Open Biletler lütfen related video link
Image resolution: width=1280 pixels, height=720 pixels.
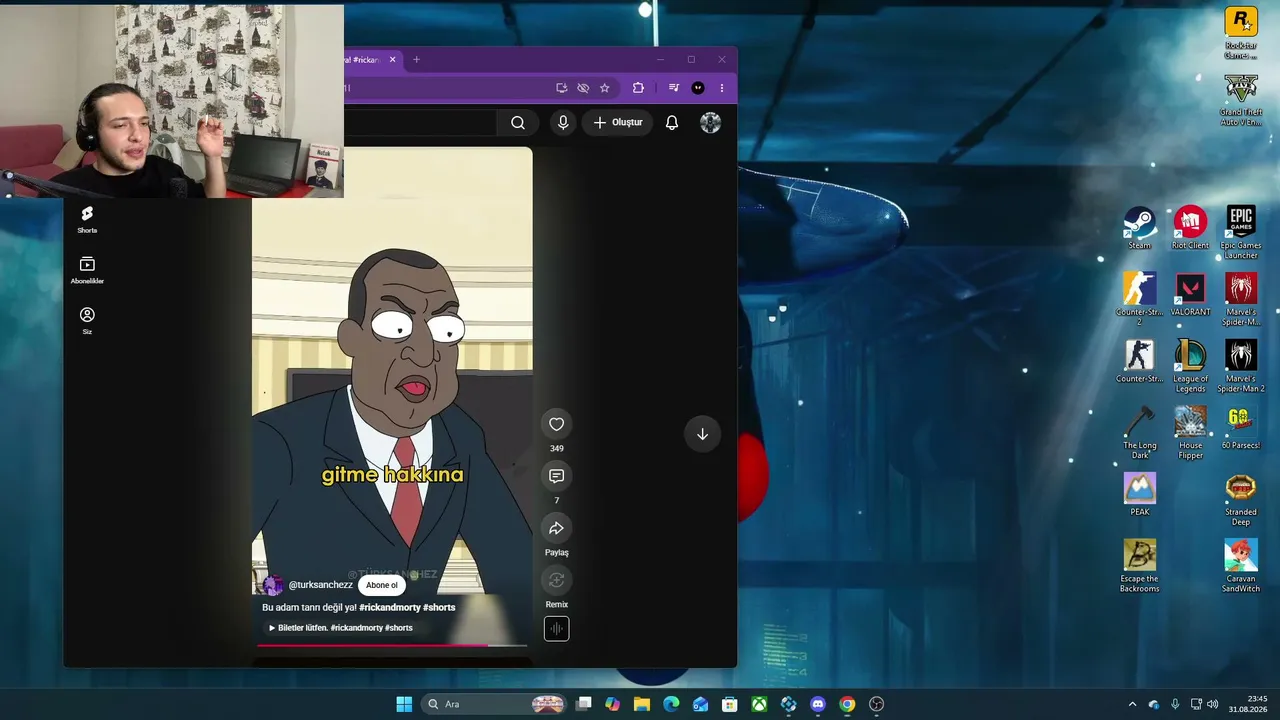click(340, 628)
